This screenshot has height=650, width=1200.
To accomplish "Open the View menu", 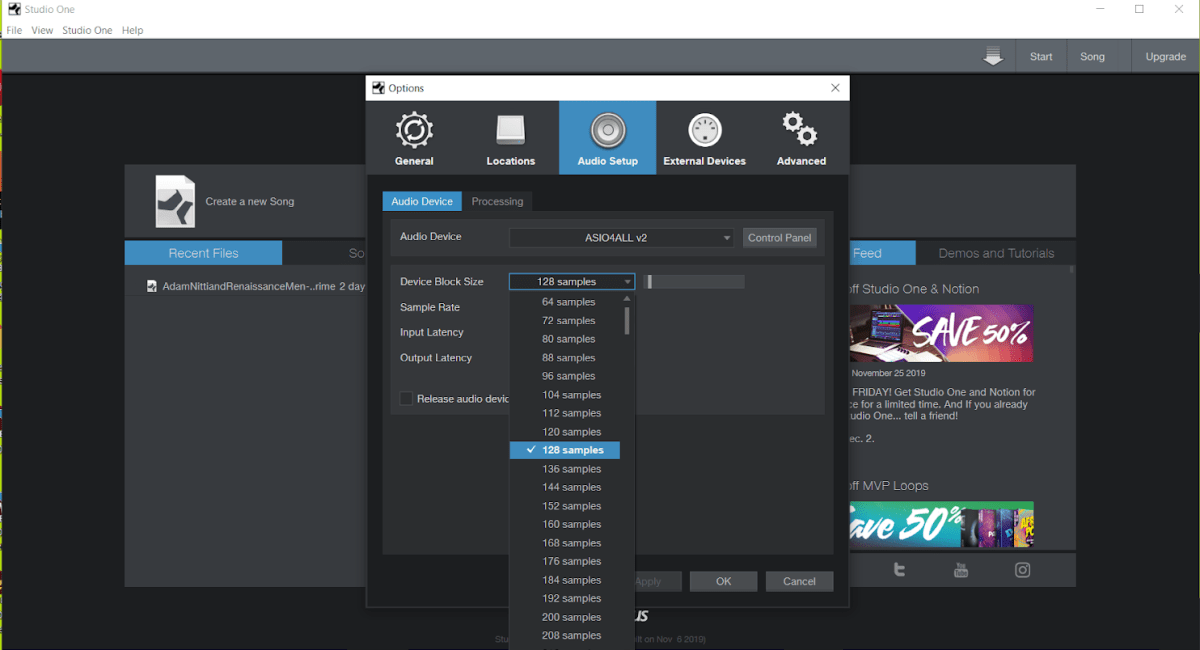I will tap(42, 30).
